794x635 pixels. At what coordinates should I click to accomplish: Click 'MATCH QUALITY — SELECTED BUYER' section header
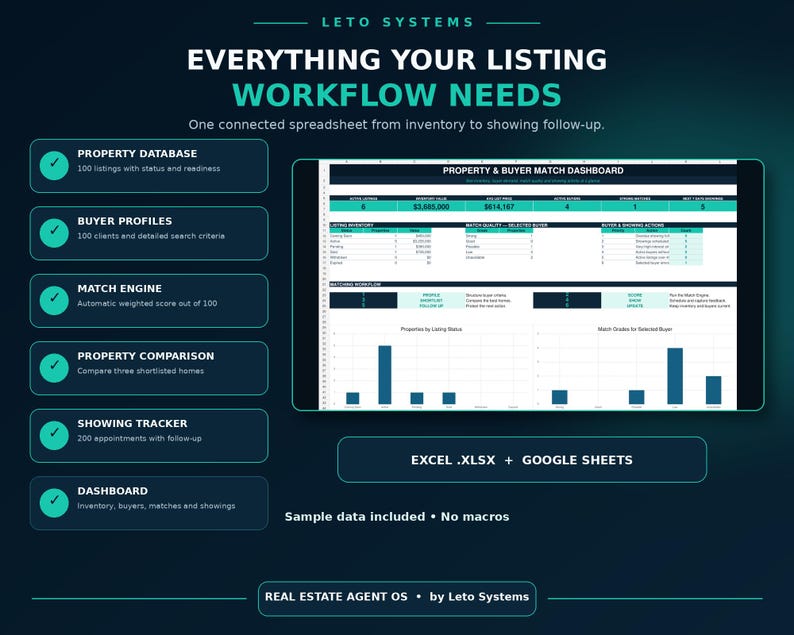506,225
